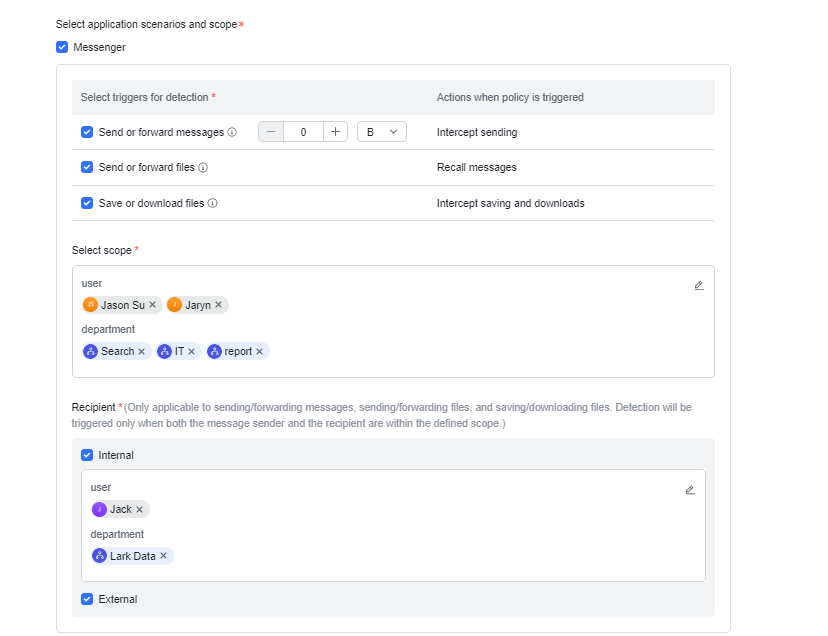Click the info icon beside Send or forward files
This screenshot has width=828, height=636.
(204, 168)
